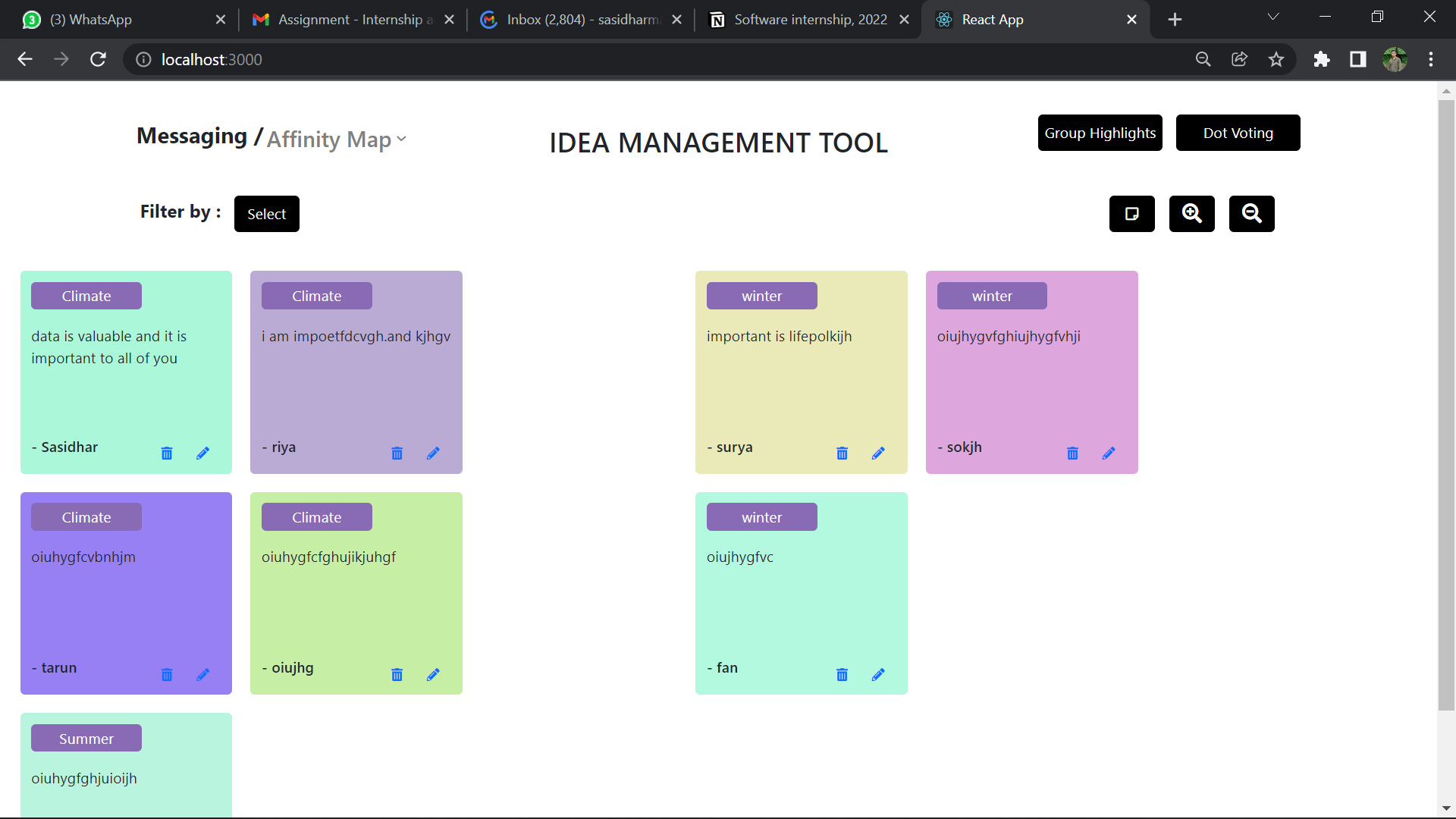This screenshot has height=819, width=1456.
Task: Delete oiujhg's Climate note
Action: 397,675
